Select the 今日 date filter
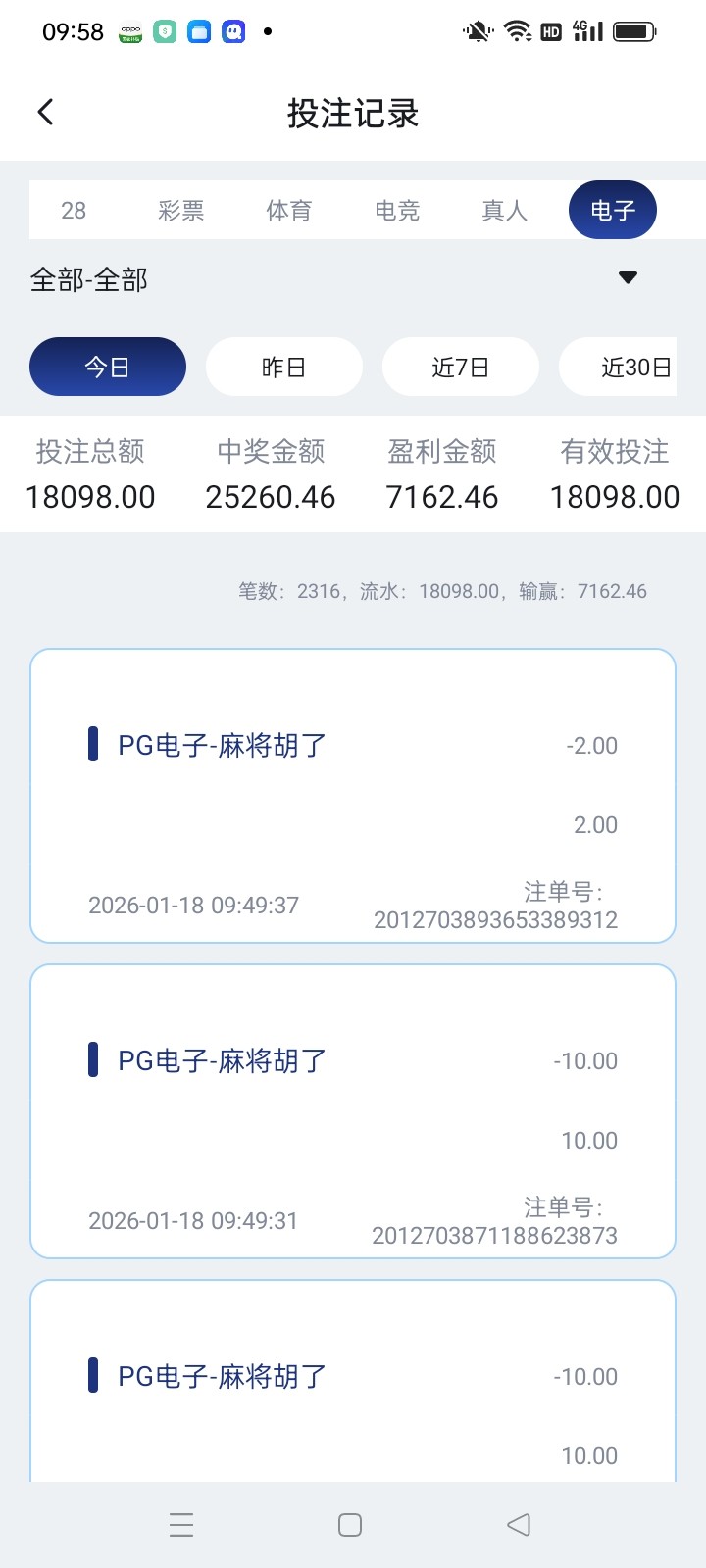The image size is (706, 1568). pos(108,367)
